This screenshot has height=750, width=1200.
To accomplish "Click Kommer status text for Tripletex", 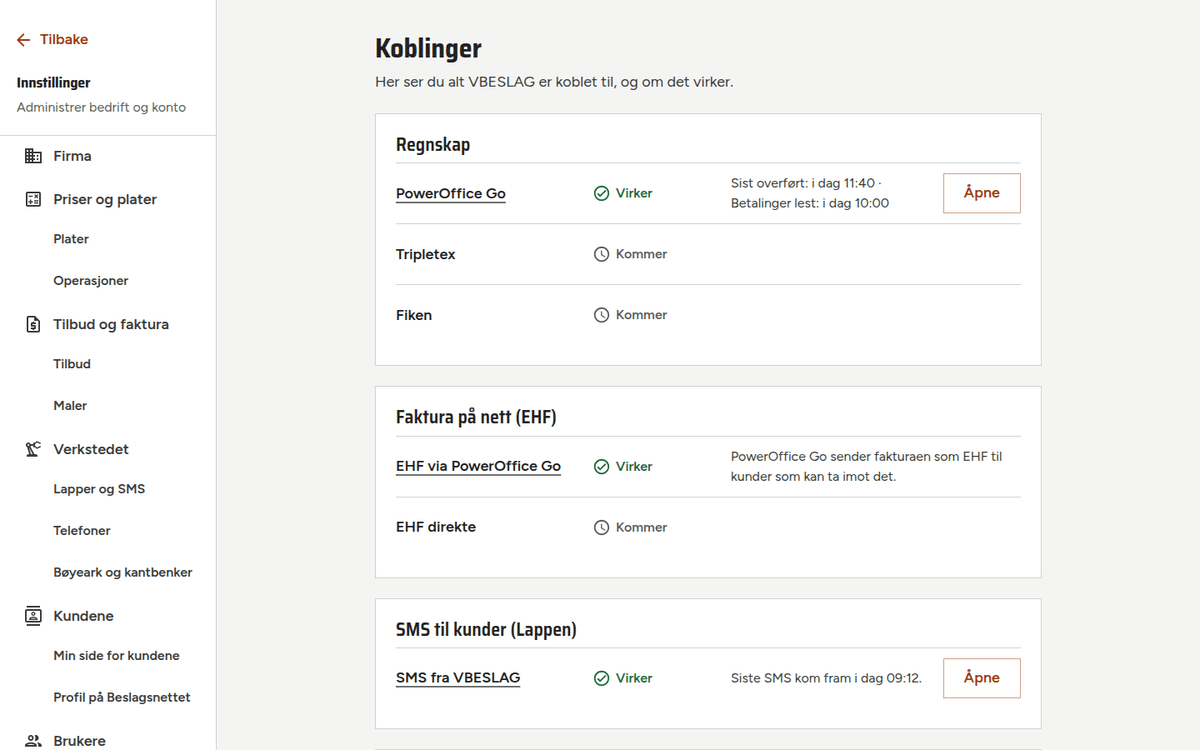I will click(x=641, y=254).
